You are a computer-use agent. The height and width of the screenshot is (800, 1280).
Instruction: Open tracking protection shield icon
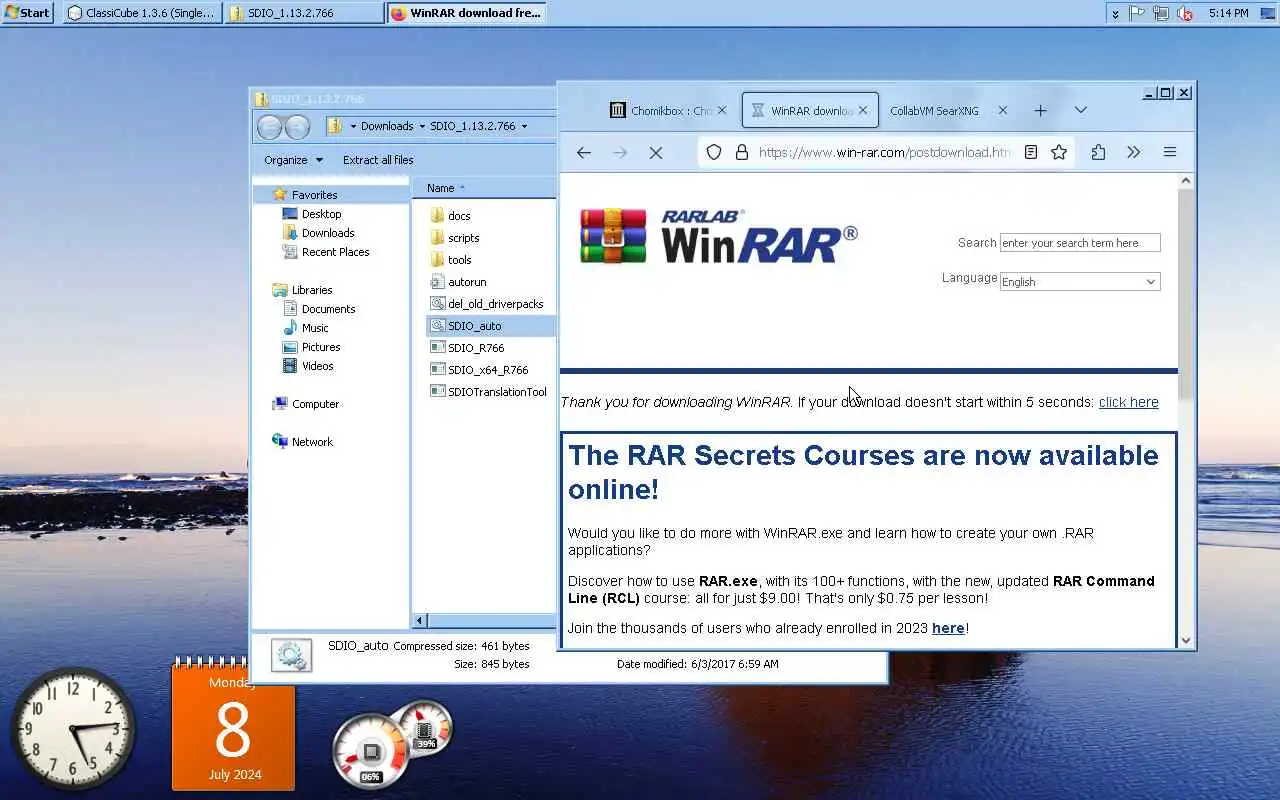click(x=714, y=152)
